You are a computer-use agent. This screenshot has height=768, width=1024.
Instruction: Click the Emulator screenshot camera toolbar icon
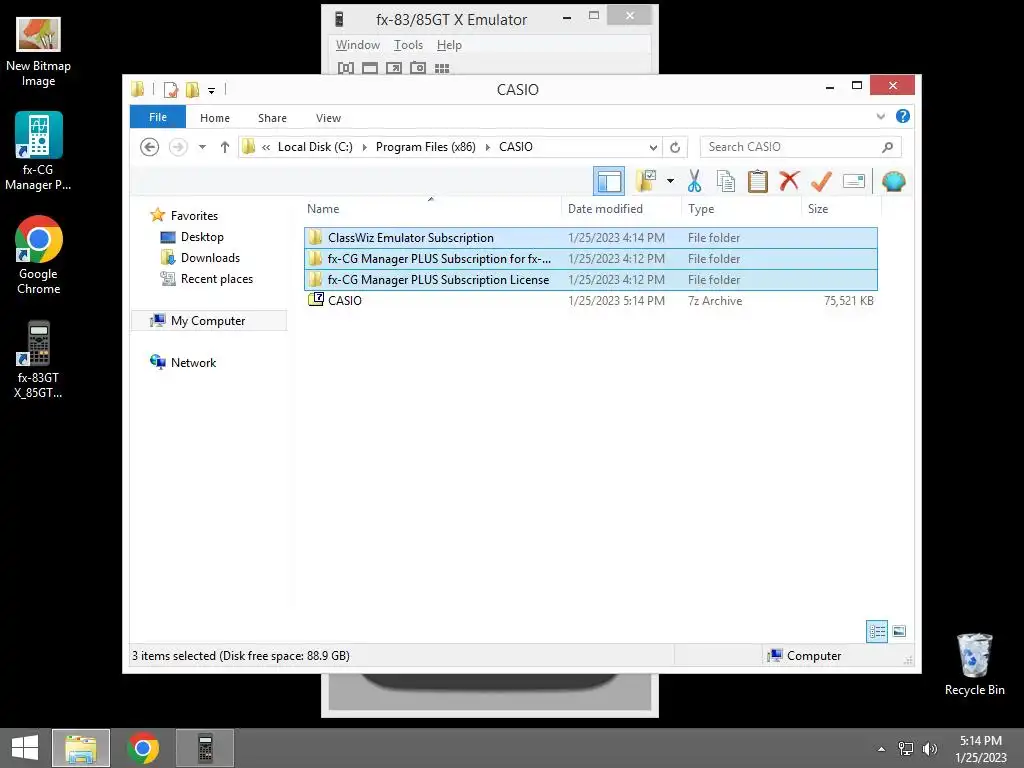pos(418,67)
